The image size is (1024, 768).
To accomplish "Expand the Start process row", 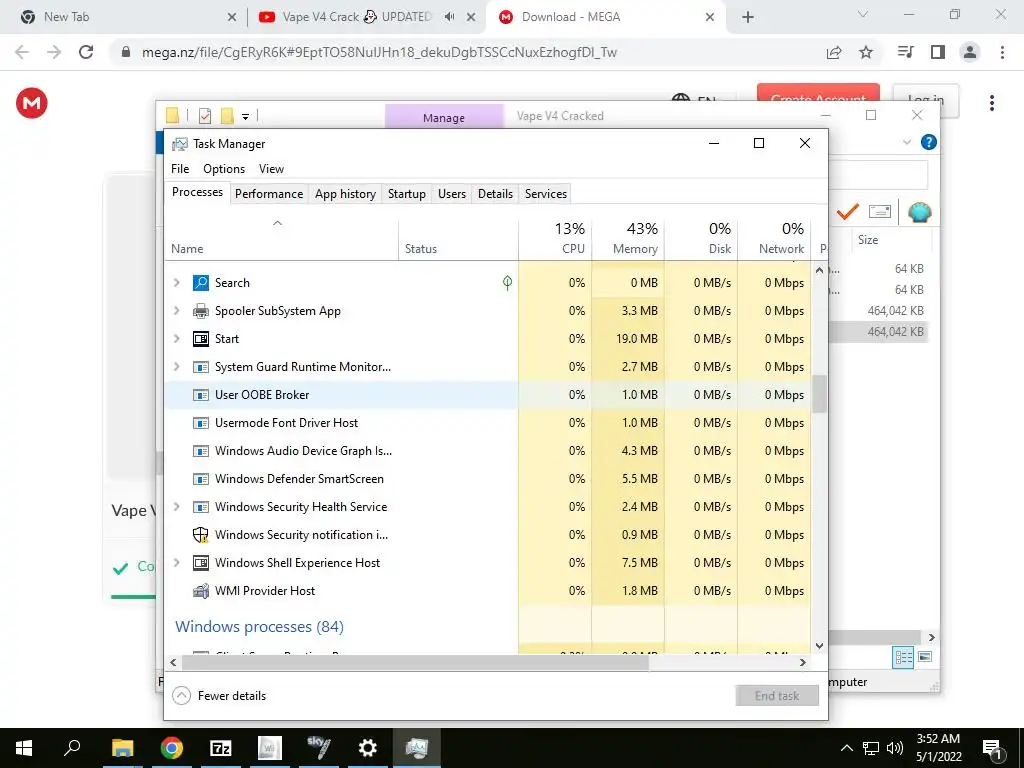I will 176,339.
